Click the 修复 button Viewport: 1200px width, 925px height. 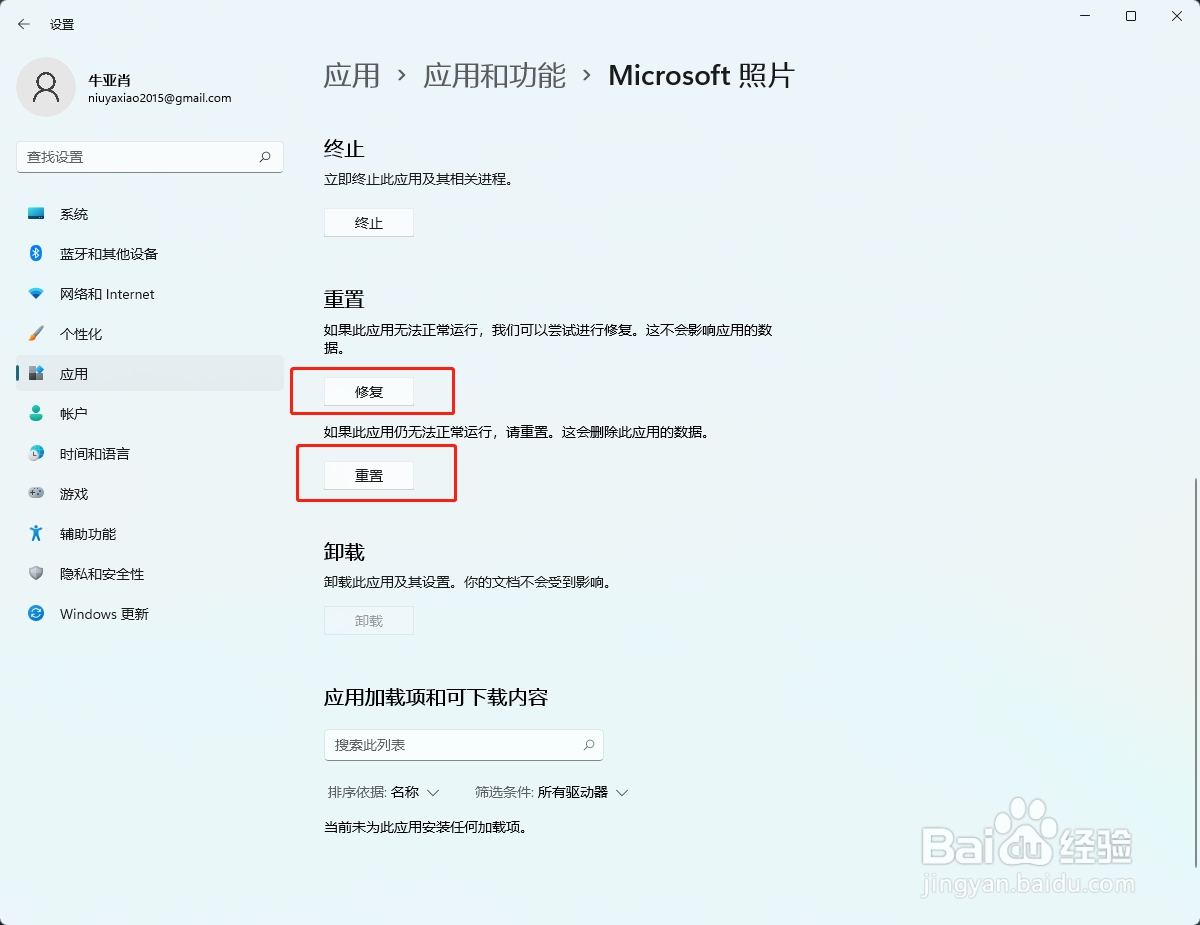369,392
